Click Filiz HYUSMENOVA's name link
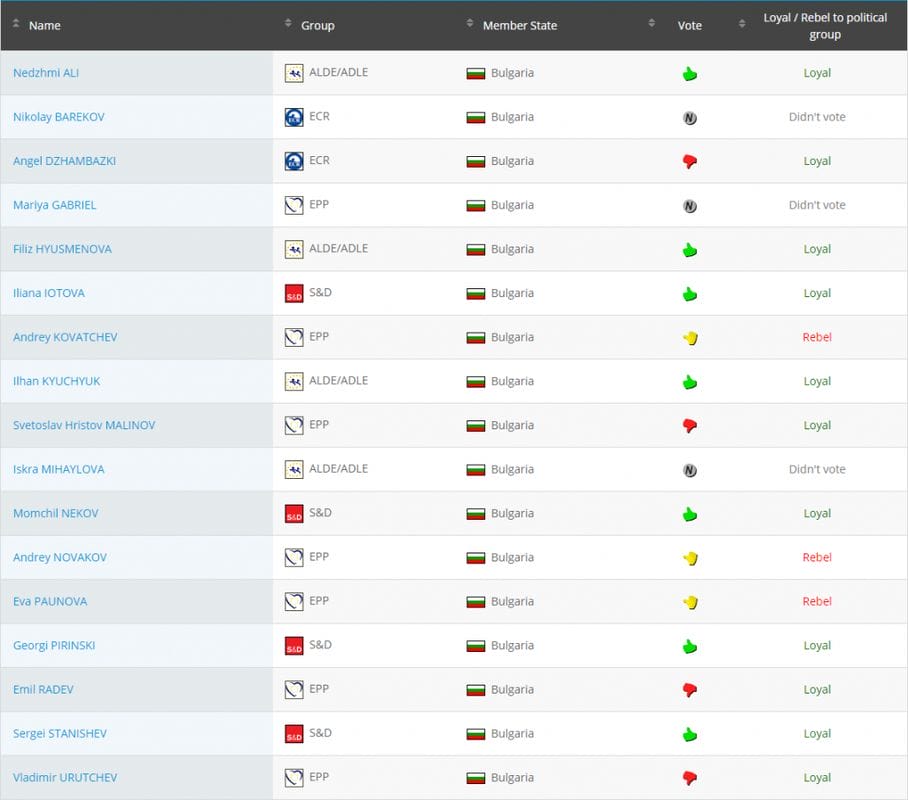 pyautogui.click(x=62, y=249)
